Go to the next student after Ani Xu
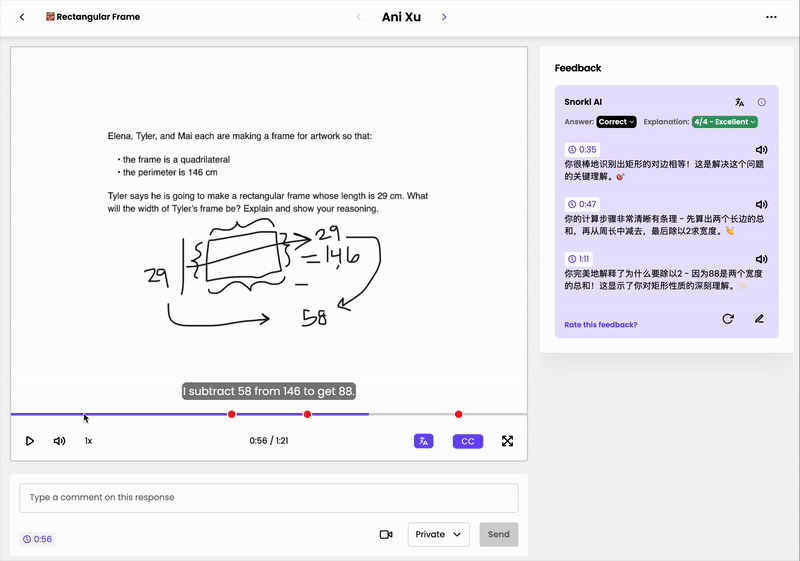Screen dimensions: 800x561 click(444, 17)
